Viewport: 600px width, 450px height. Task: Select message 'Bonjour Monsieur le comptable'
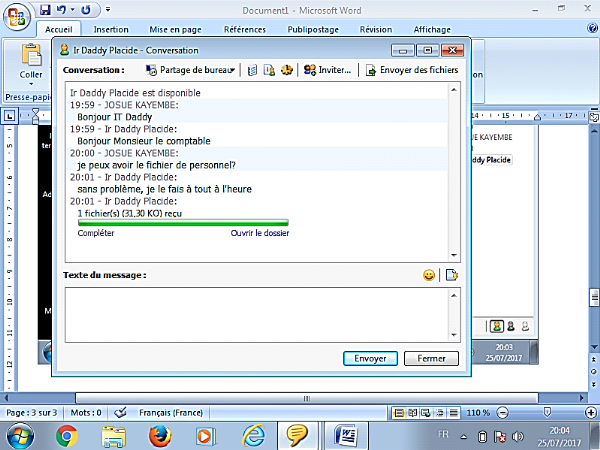click(144, 141)
